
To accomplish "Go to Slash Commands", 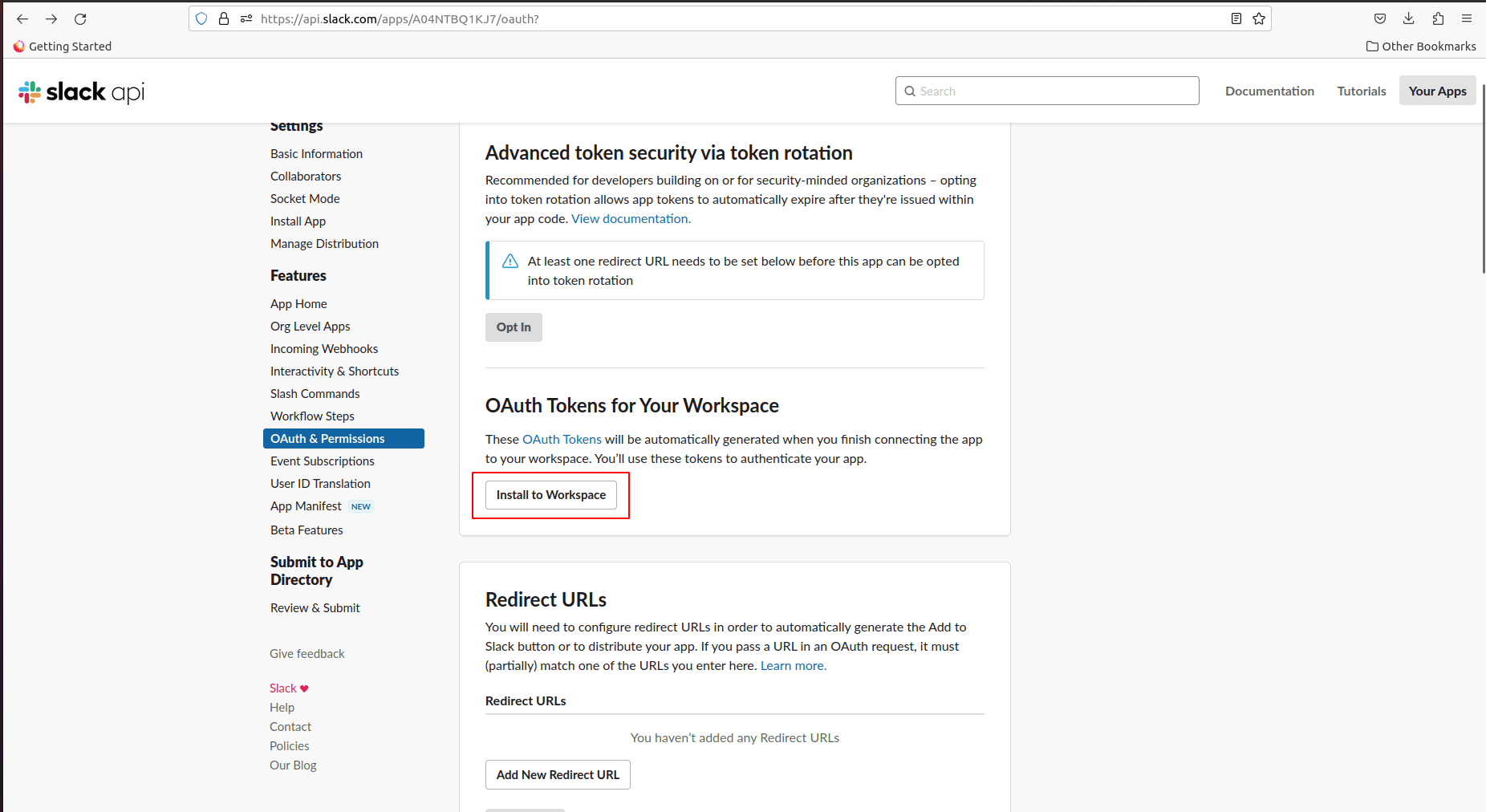I will (x=315, y=394).
